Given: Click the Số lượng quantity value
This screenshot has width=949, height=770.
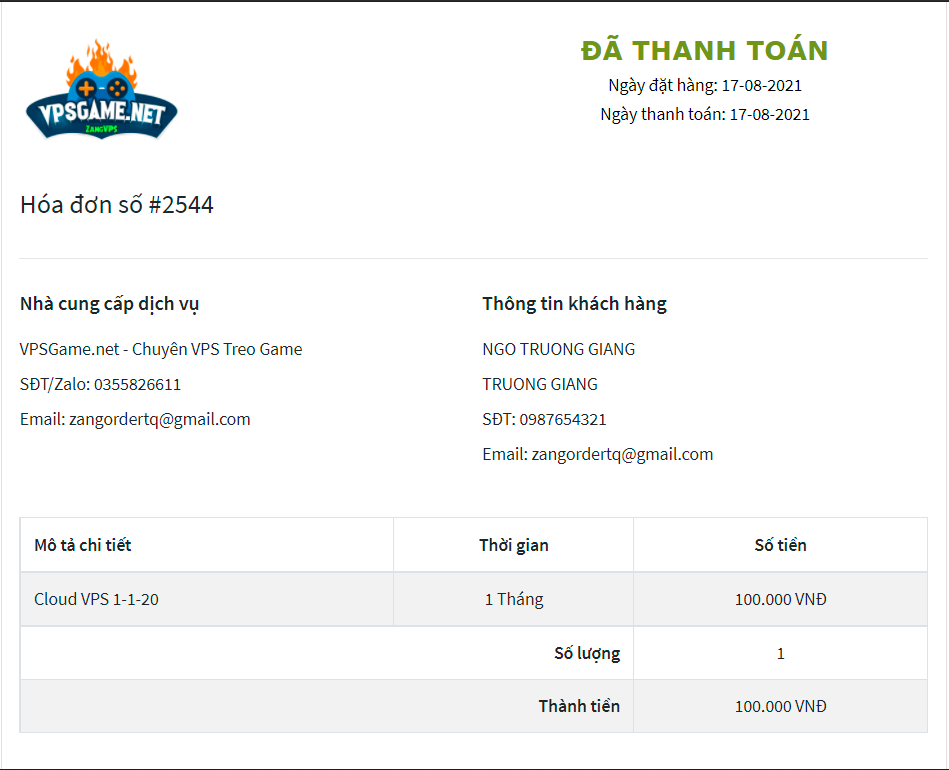Looking at the screenshot, I should pyautogui.click(x=780, y=653).
